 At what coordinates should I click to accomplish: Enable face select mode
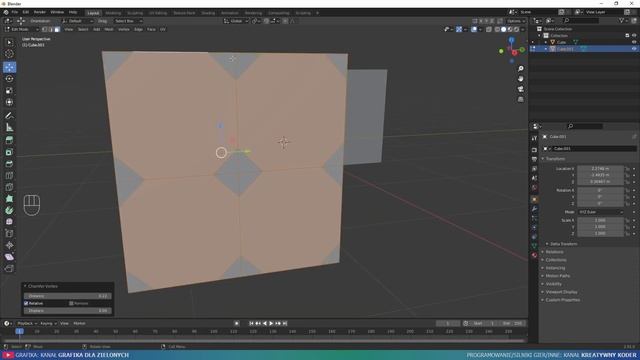57,29
